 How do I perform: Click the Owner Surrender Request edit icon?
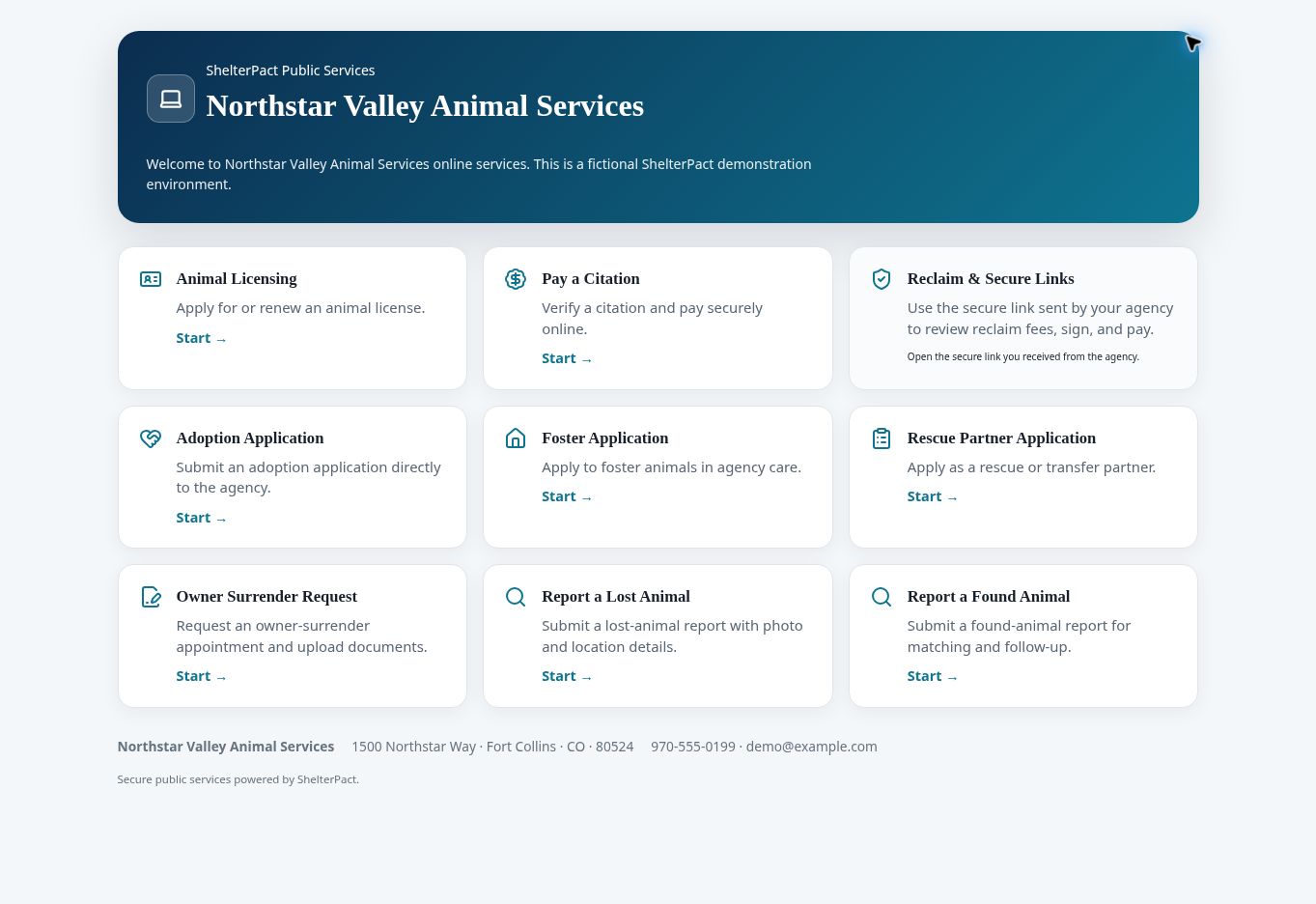pos(151,597)
